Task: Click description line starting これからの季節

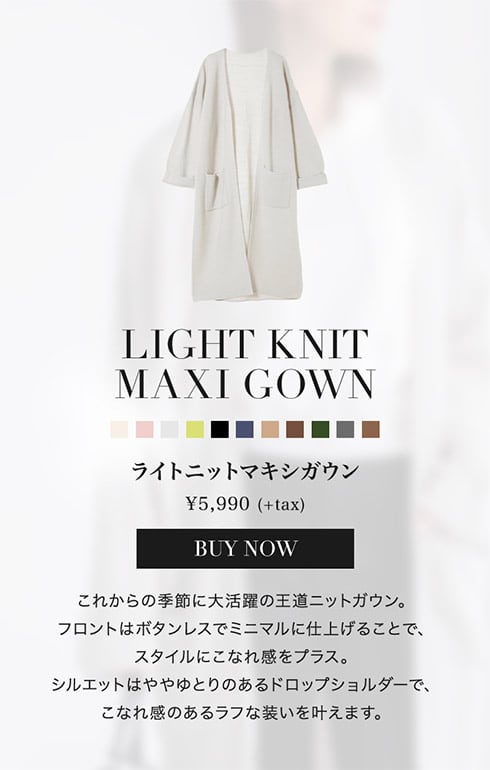Action: [x=243, y=601]
